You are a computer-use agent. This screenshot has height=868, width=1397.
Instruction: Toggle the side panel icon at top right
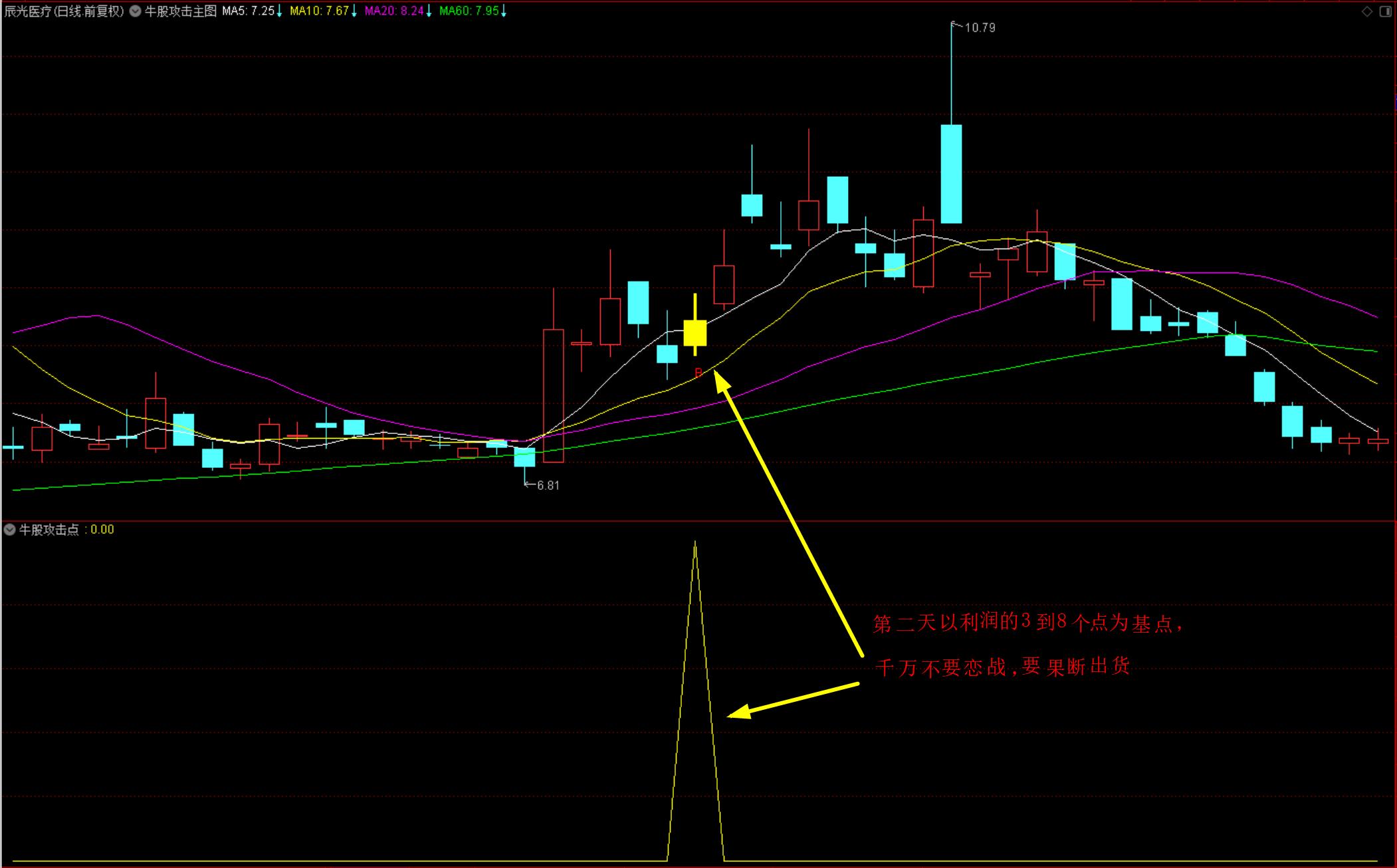(x=1386, y=11)
